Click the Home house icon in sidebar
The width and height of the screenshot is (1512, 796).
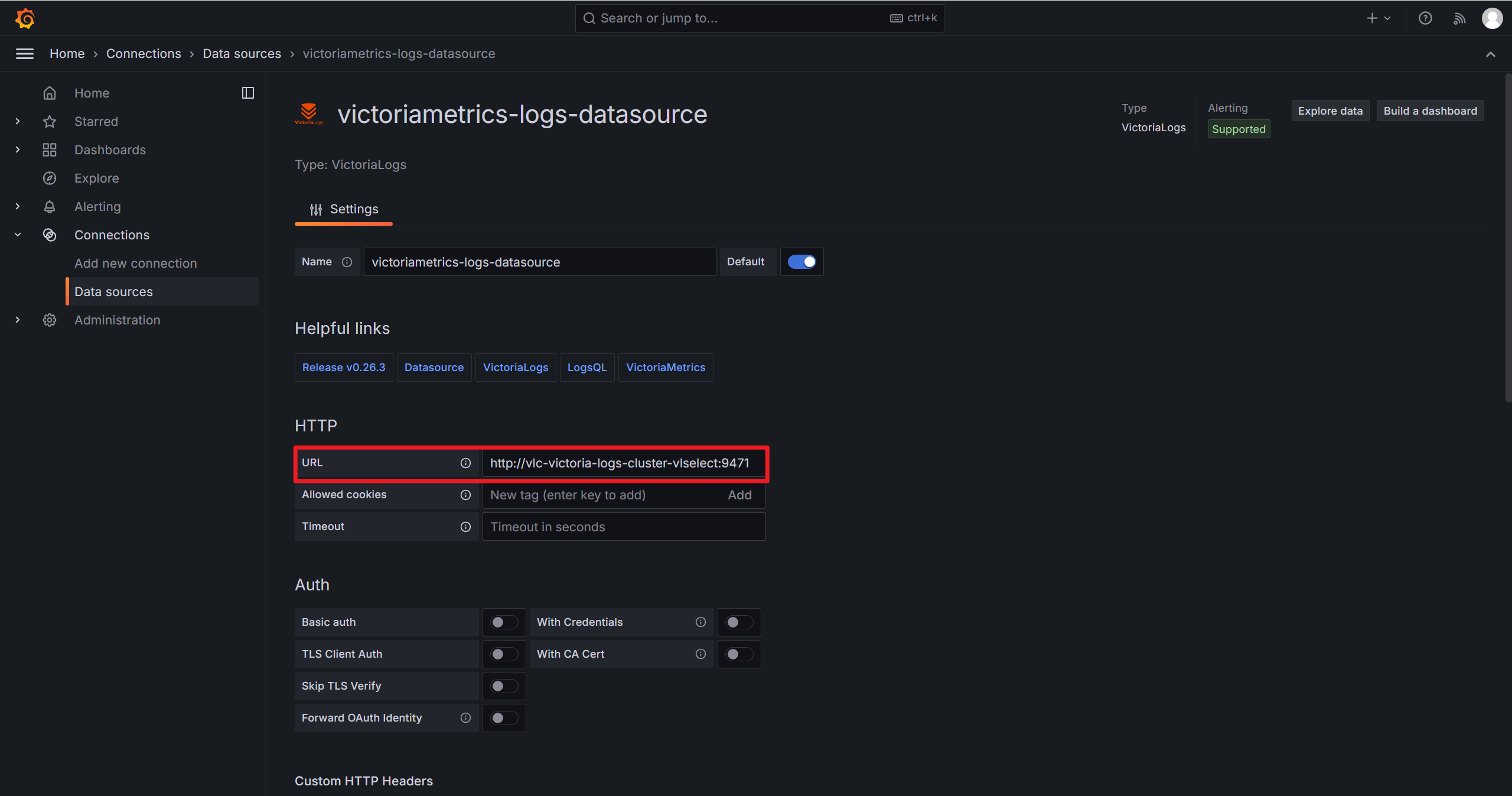[x=50, y=93]
